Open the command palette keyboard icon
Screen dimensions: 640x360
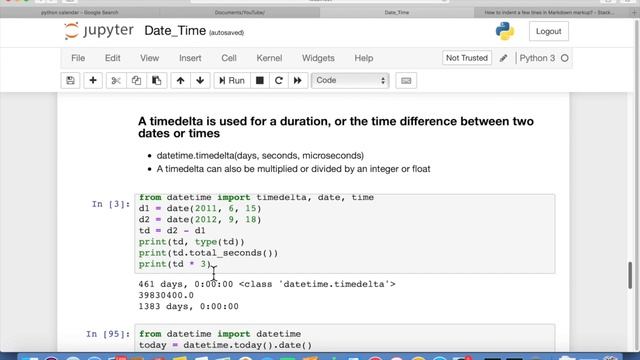tap(406, 80)
